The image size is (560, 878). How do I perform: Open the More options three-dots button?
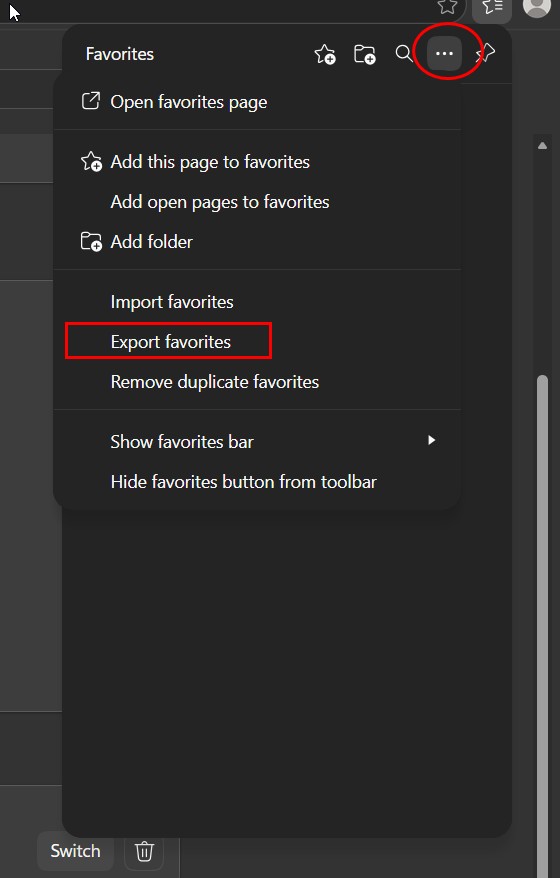coord(444,54)
